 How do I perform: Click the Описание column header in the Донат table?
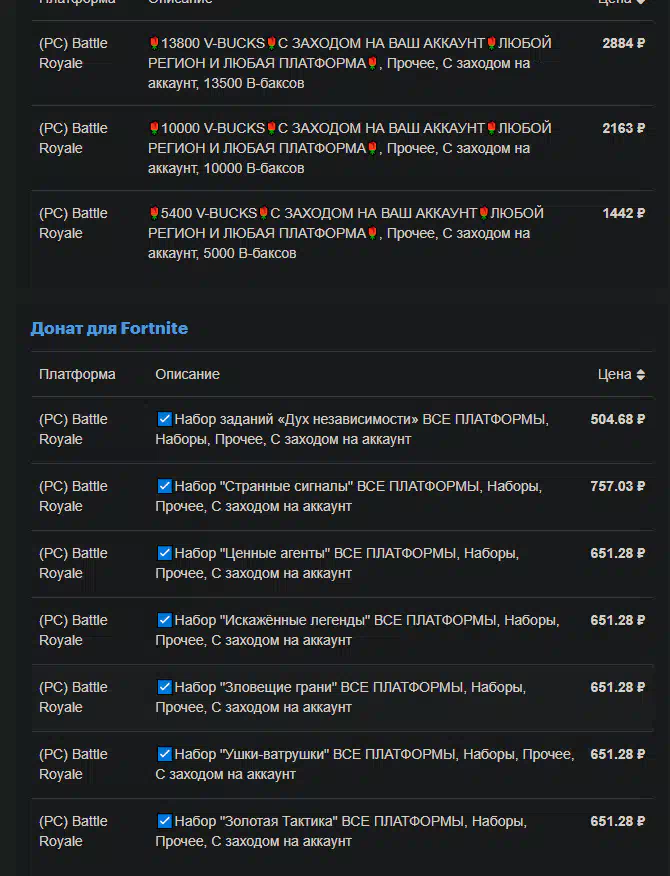click(x=187, y=374)
